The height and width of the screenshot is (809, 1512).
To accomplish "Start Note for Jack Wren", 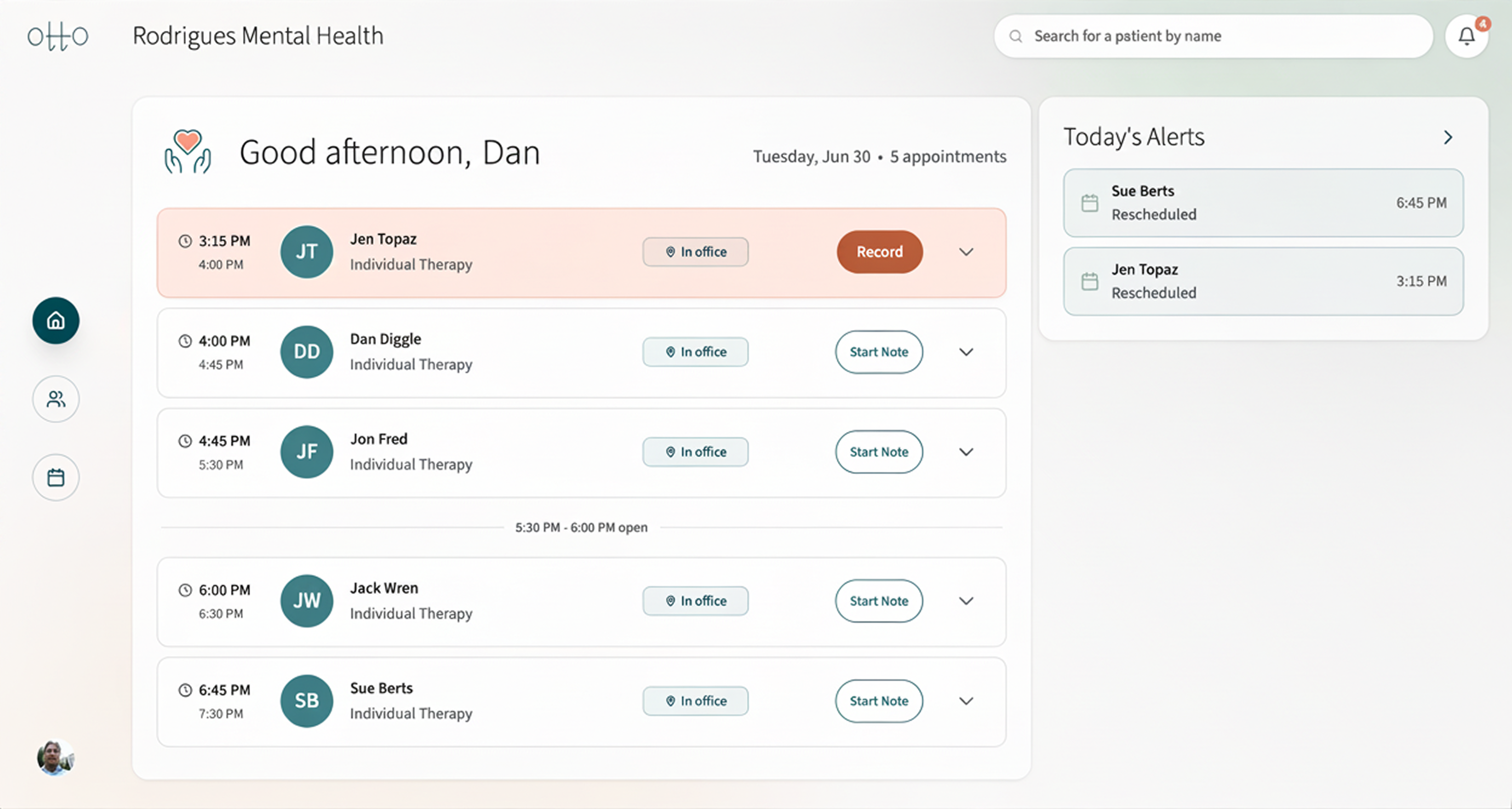I will pos(879,601).
